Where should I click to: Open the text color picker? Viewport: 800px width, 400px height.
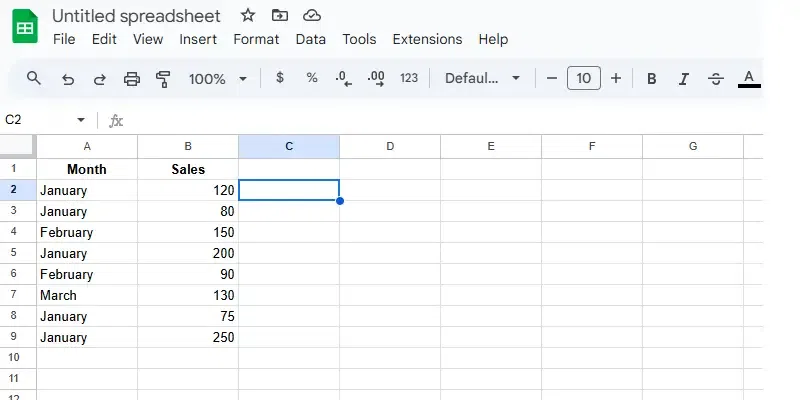[x=748, y=78]
